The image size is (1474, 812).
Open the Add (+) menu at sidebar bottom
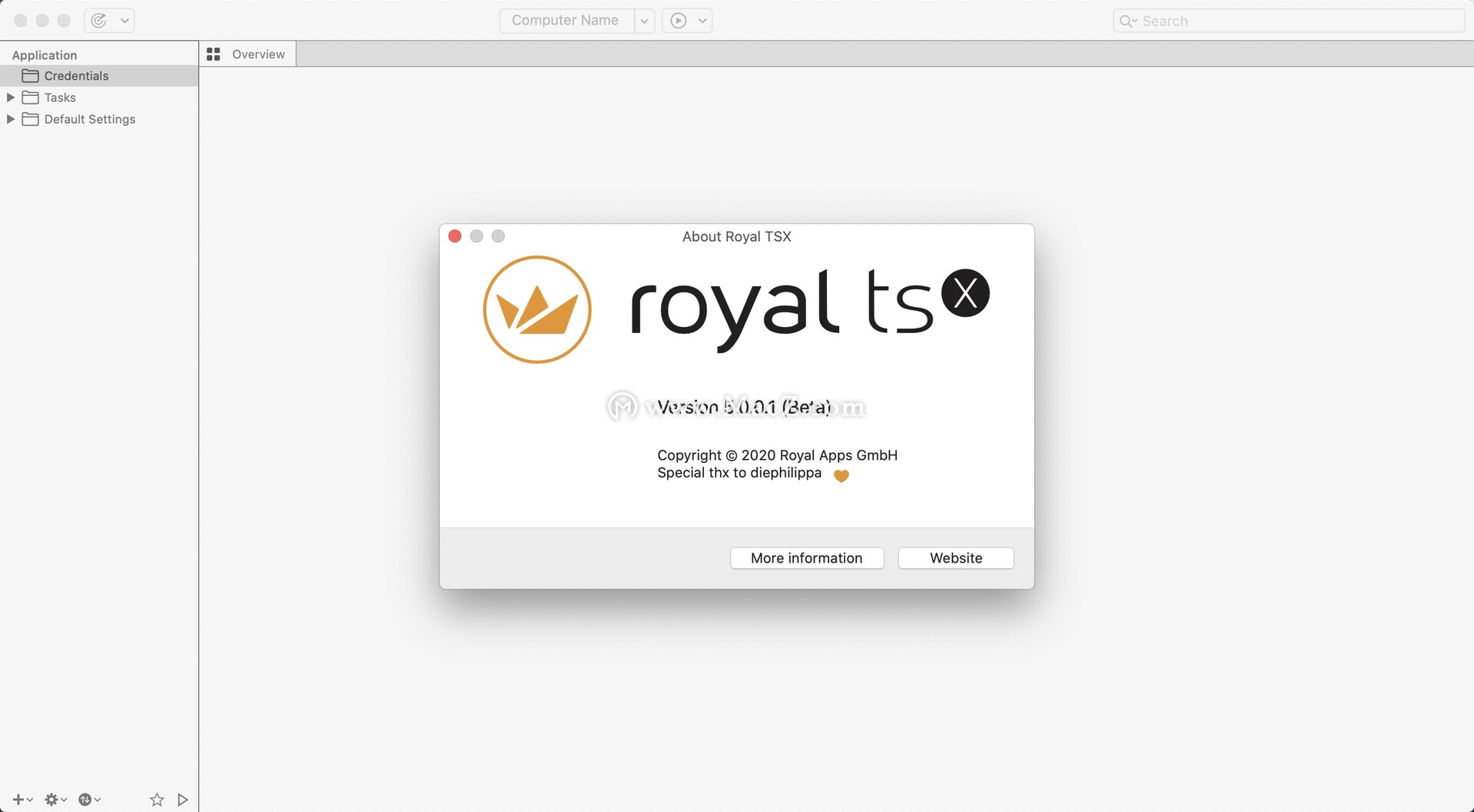pos(22,800)
